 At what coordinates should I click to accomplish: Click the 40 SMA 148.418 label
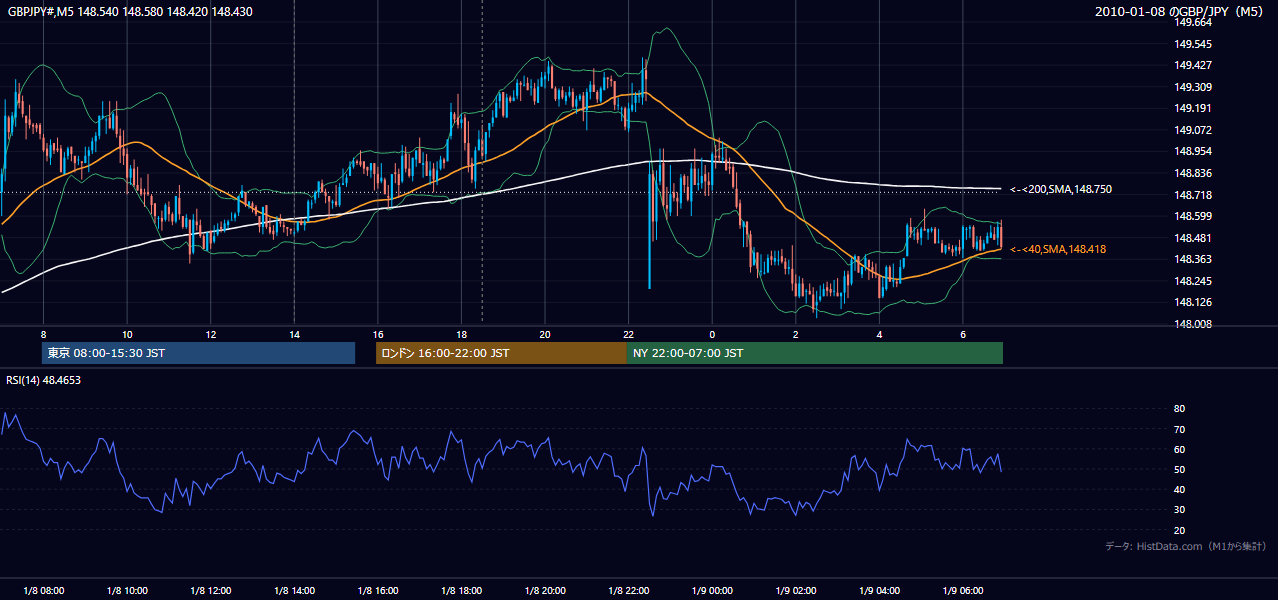pyautogui.click(x=1058, y=249)
